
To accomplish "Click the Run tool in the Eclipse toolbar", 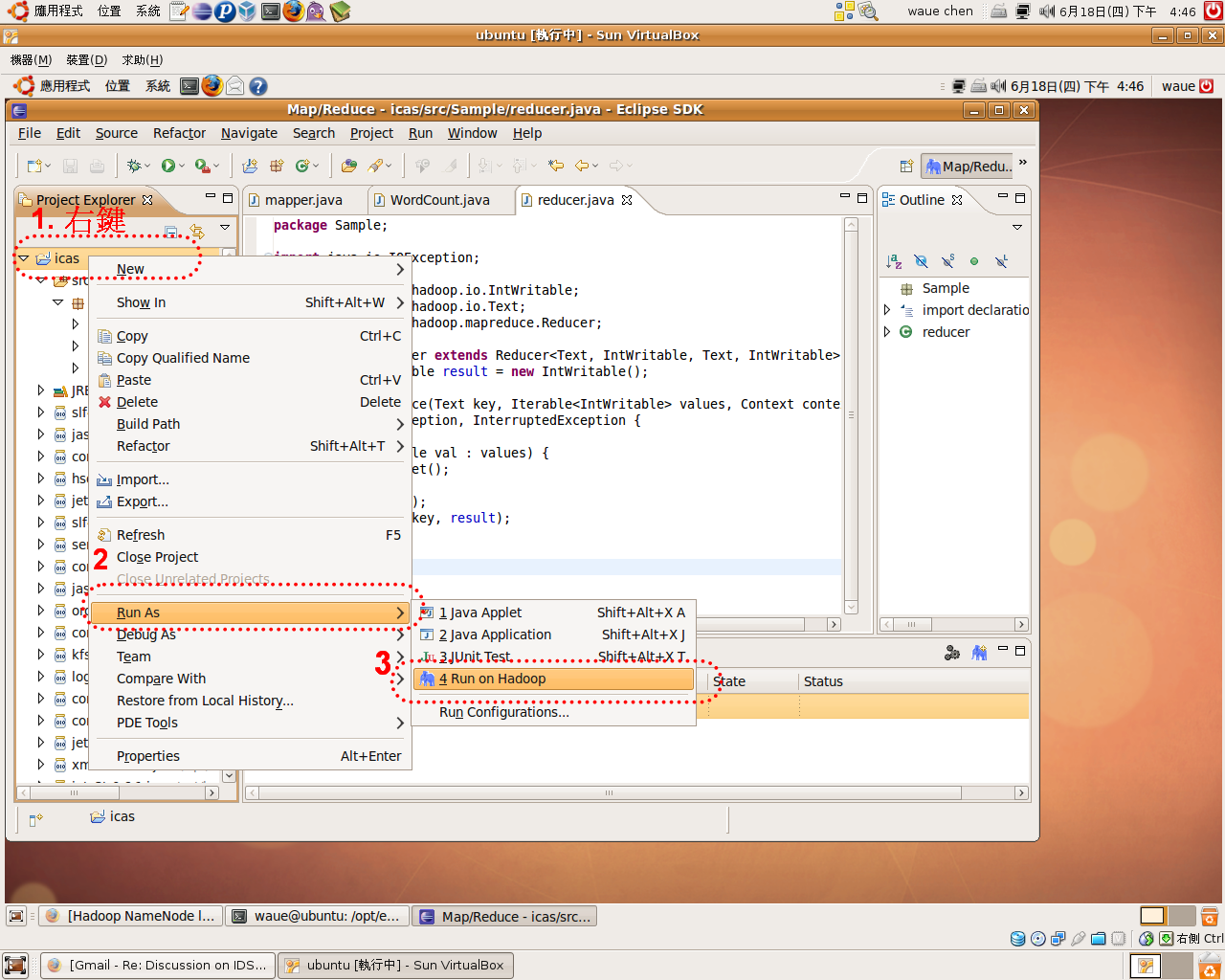I will pos(168,165).
